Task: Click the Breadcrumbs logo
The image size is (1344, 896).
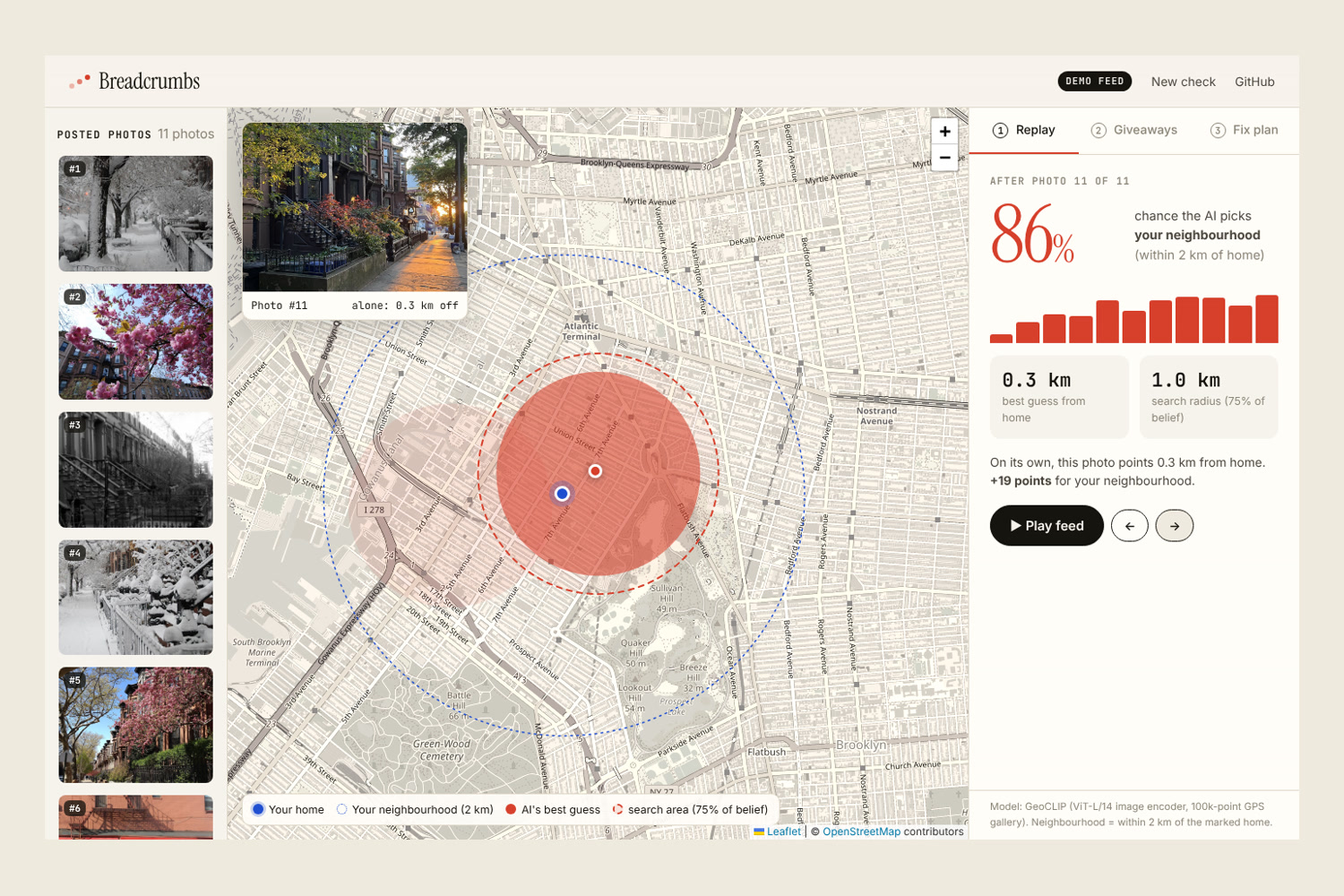Action: (134, 82)
